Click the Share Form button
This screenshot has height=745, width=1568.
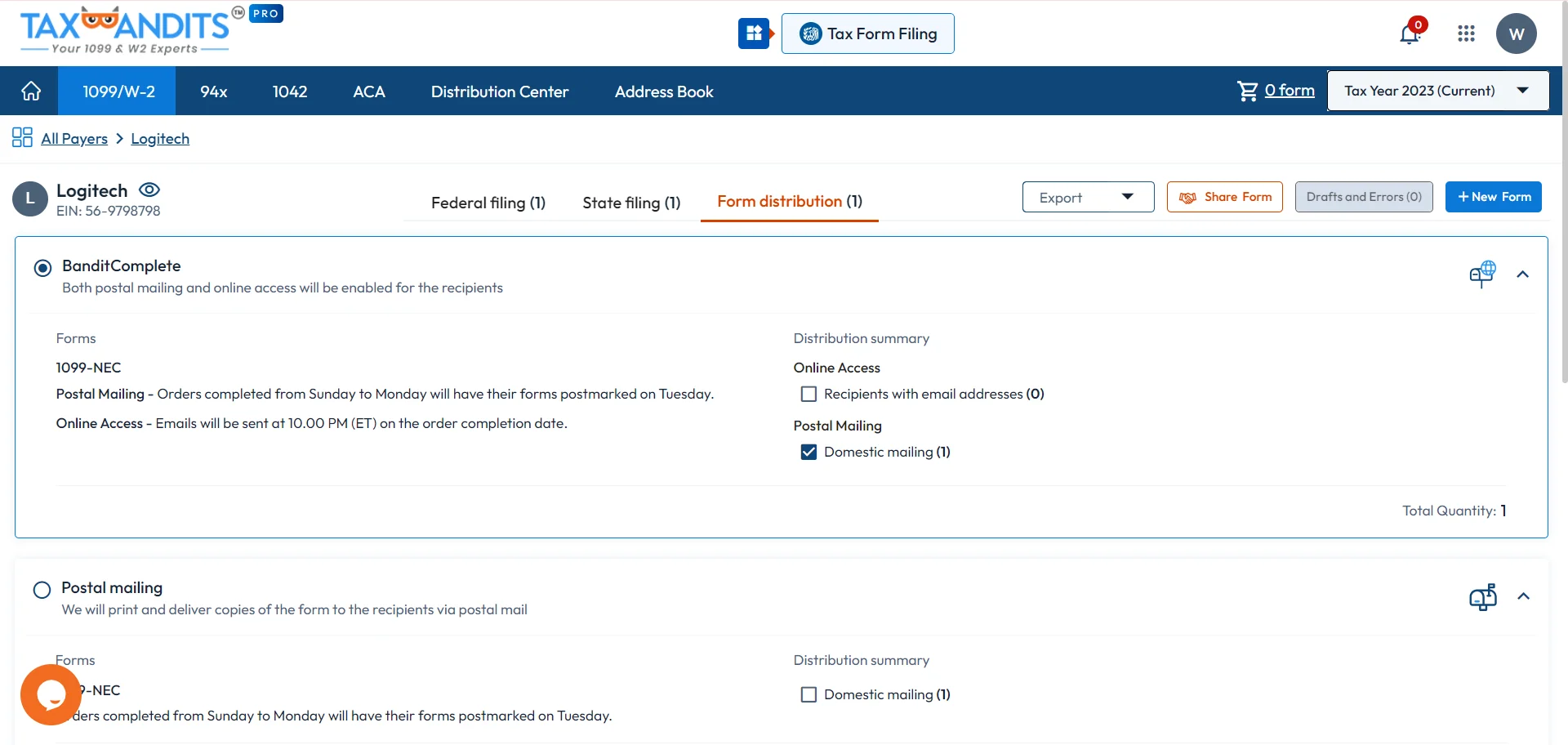[x=1225, y=197]
